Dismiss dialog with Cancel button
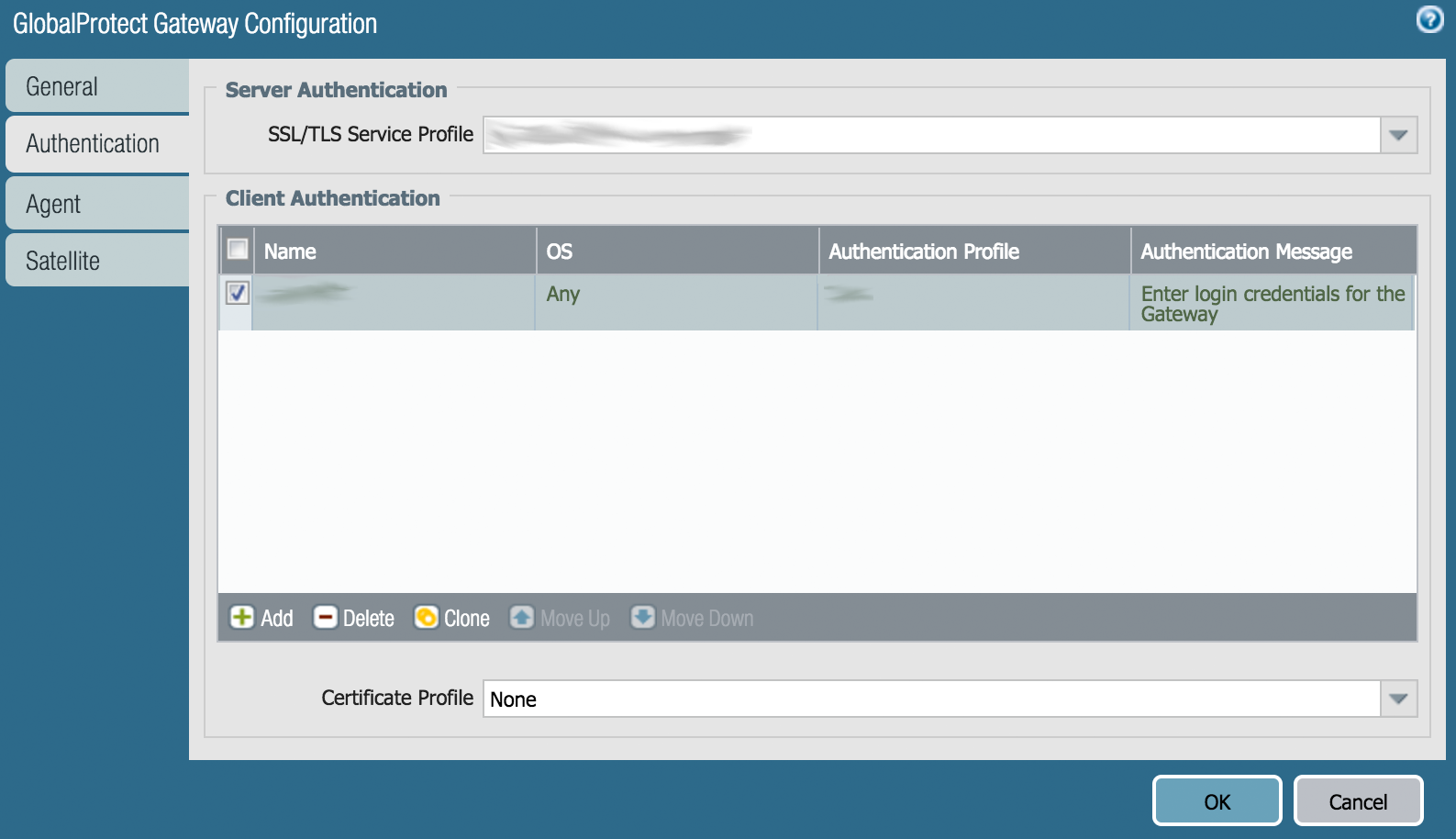 coord(1358,801)
